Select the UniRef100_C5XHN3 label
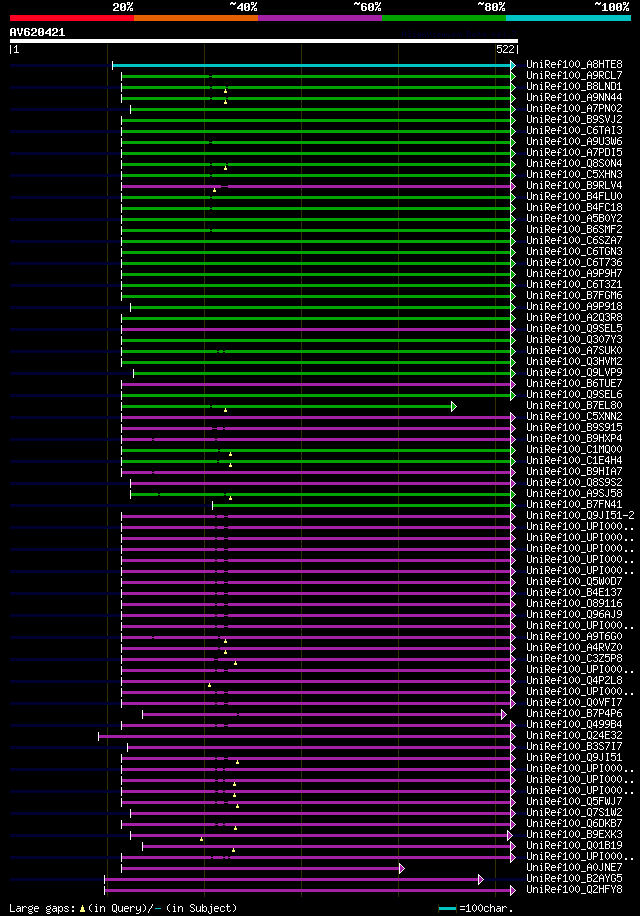This screenshot has height=916, width=640. click(574, 175)
